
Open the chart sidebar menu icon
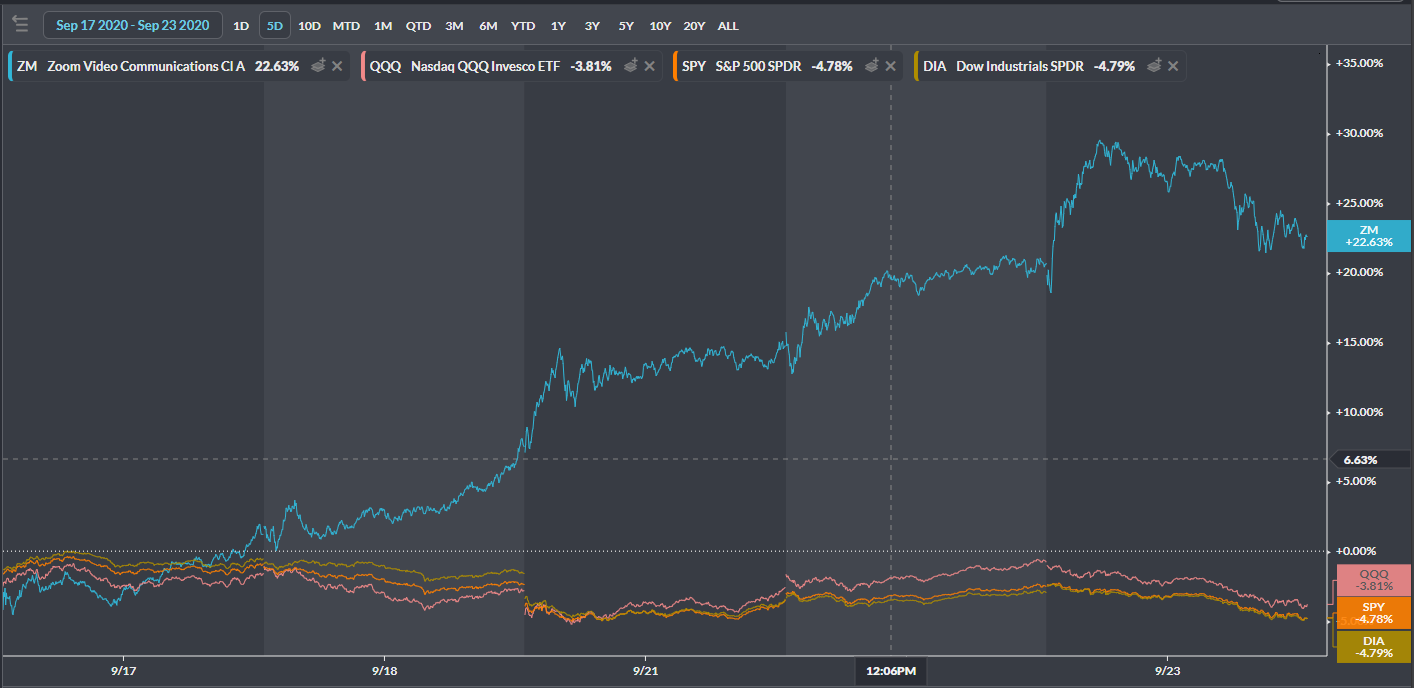(20, 25)
